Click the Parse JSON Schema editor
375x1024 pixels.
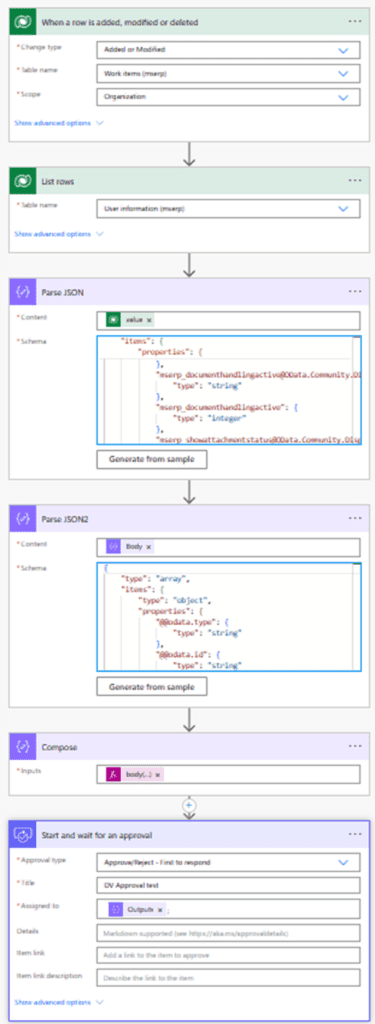click(x=228, y=391)
